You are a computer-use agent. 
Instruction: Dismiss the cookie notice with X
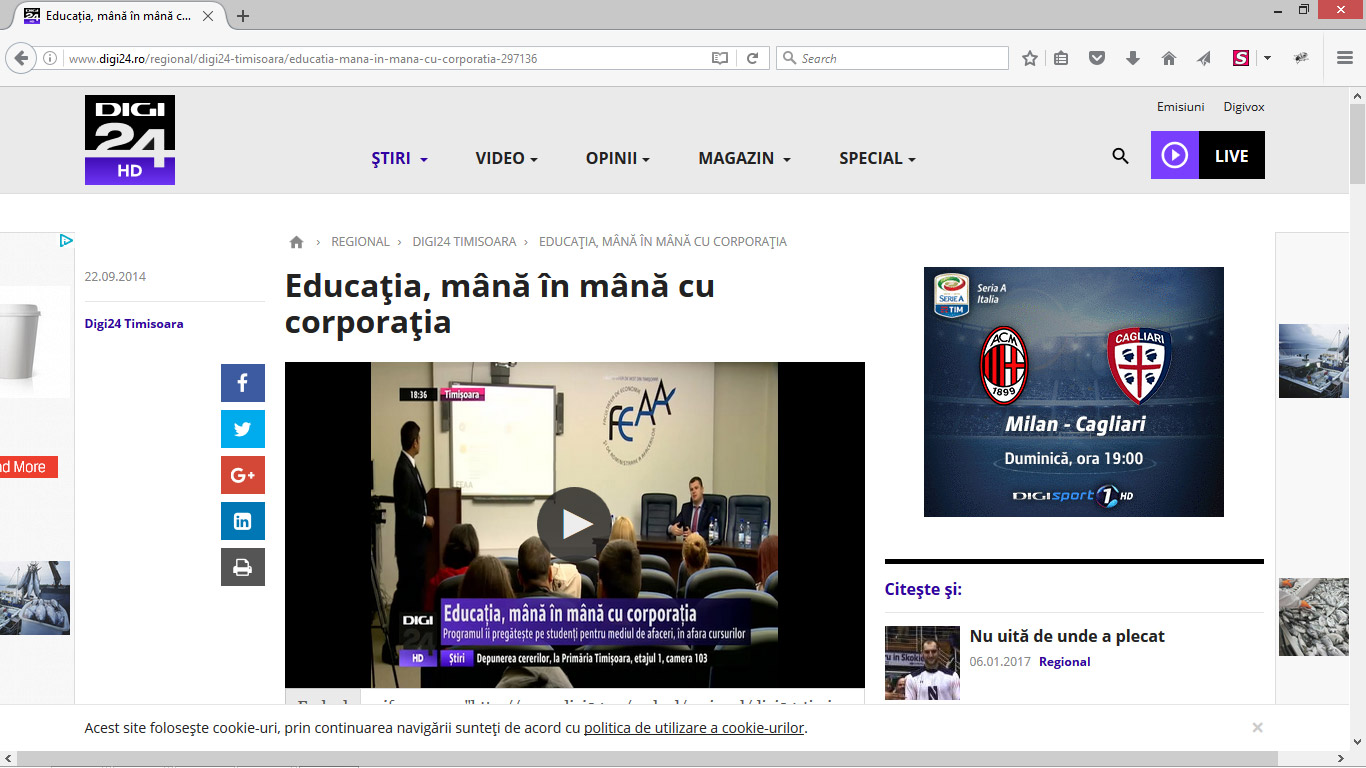pyautogui.click(x=1257, y=728)
